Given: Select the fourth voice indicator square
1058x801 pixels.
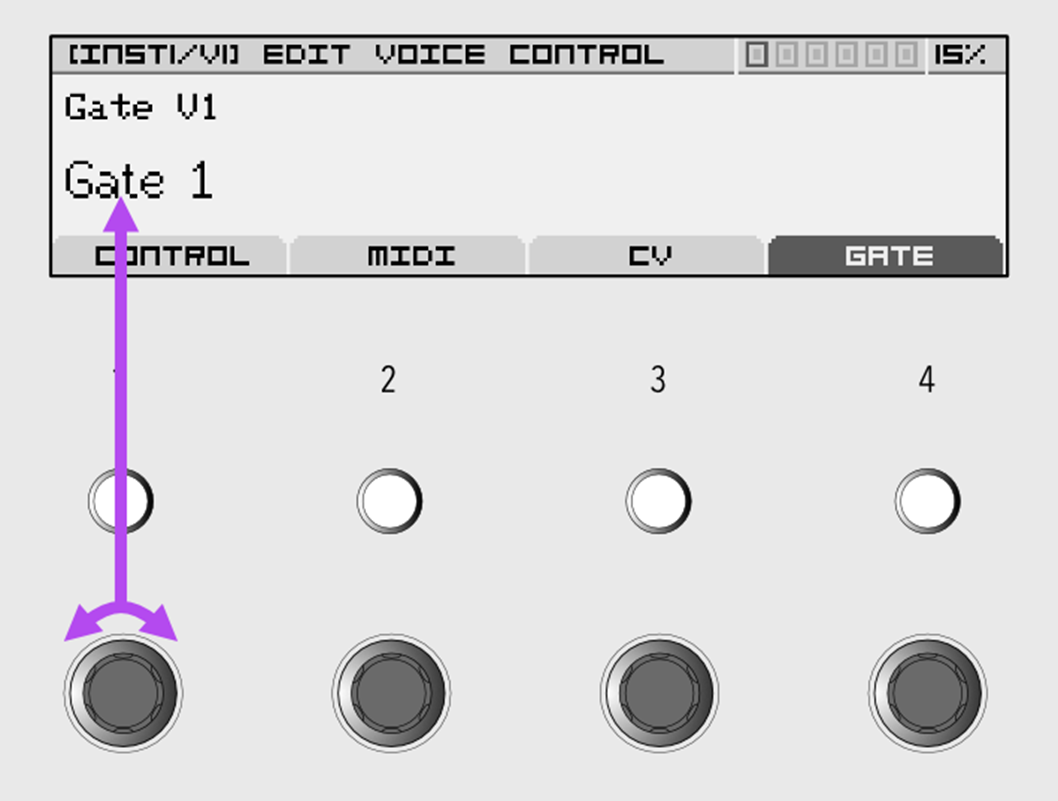Looking at the screenshot, I should (846, 55).
